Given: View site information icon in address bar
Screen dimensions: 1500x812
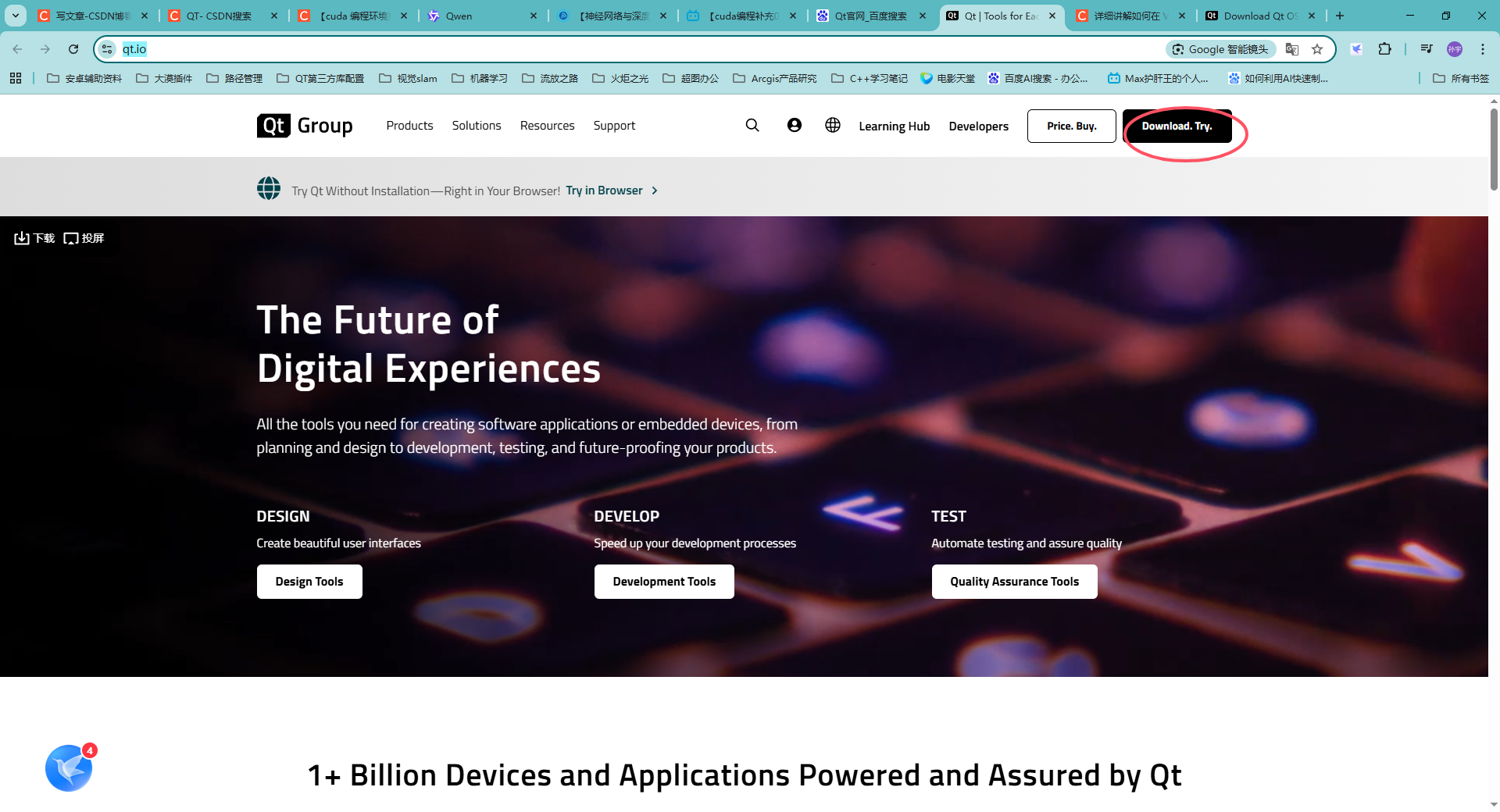Looking at the screenshot, I should pyautogui.click(x=108, y=49).
